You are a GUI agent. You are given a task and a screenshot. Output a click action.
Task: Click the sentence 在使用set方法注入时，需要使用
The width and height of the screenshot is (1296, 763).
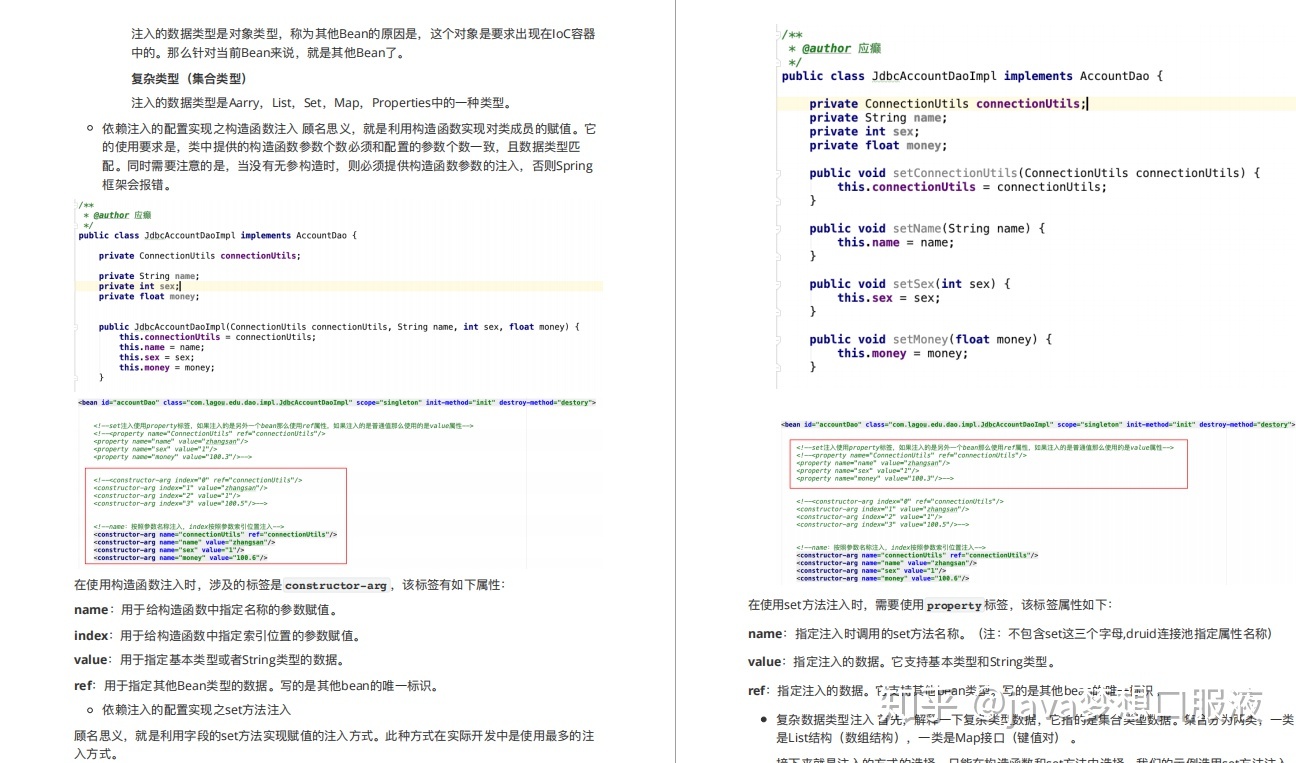coord(835,605)
